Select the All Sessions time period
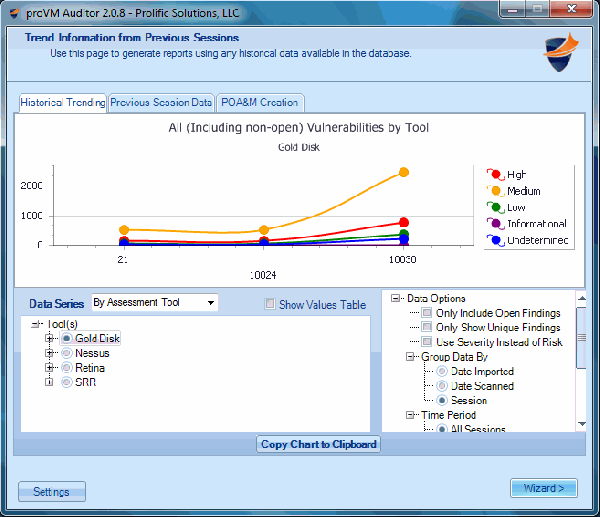 pyautogui.click(x=442, y=429)
